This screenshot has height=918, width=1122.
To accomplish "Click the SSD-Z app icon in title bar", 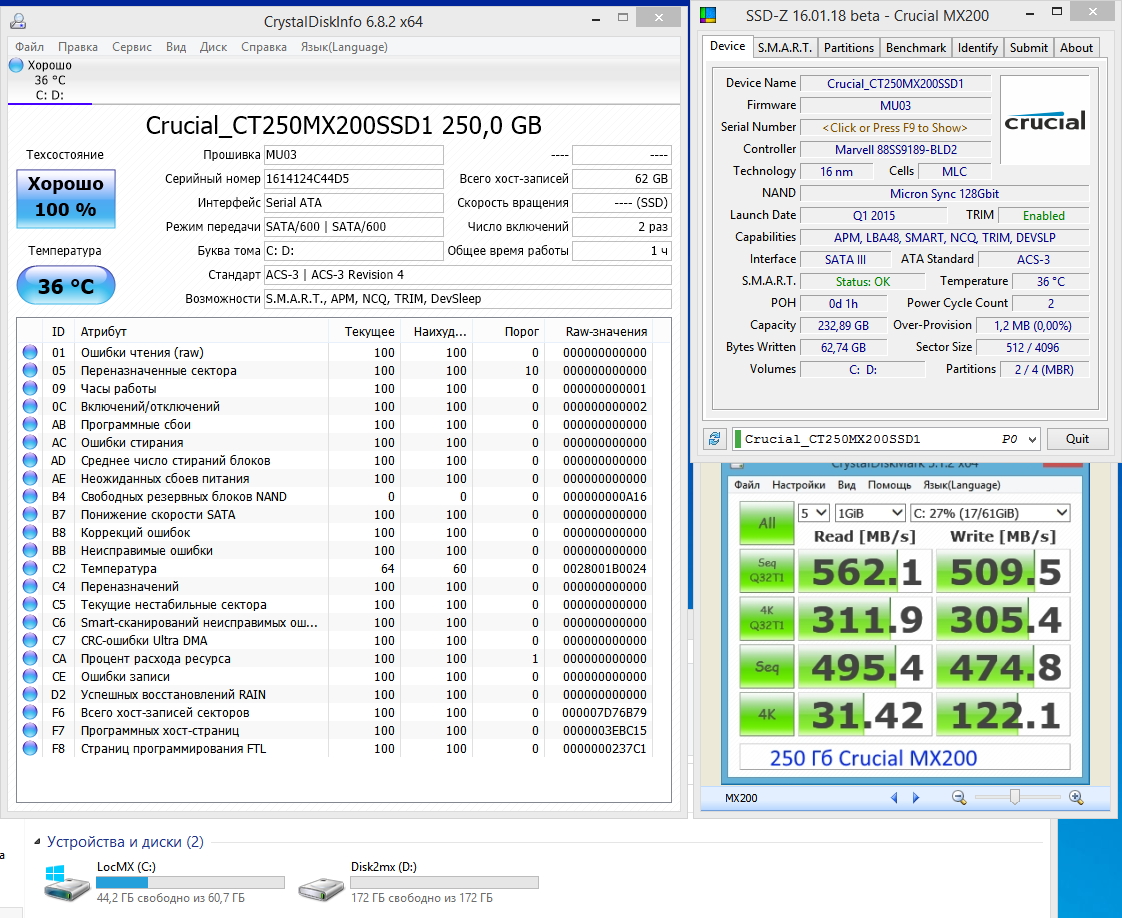I will [708, 15].
